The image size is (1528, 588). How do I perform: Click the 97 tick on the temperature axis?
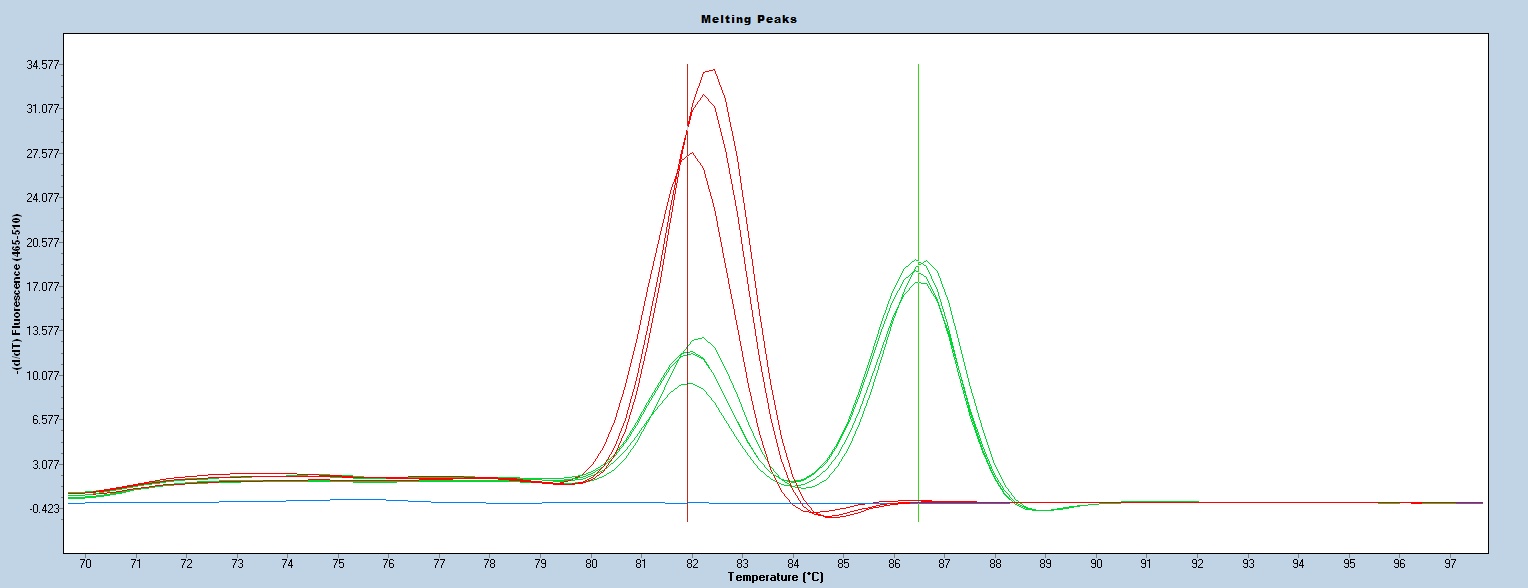click(1450, 564)
